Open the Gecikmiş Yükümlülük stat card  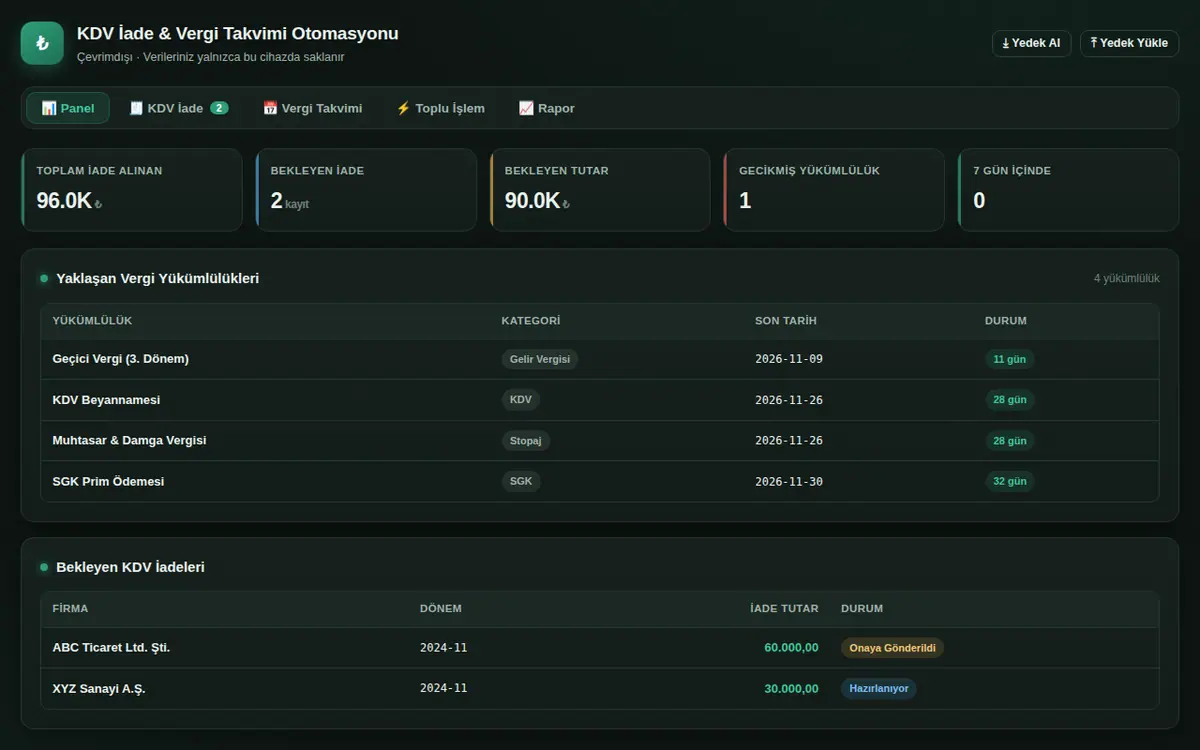(834, 190)
